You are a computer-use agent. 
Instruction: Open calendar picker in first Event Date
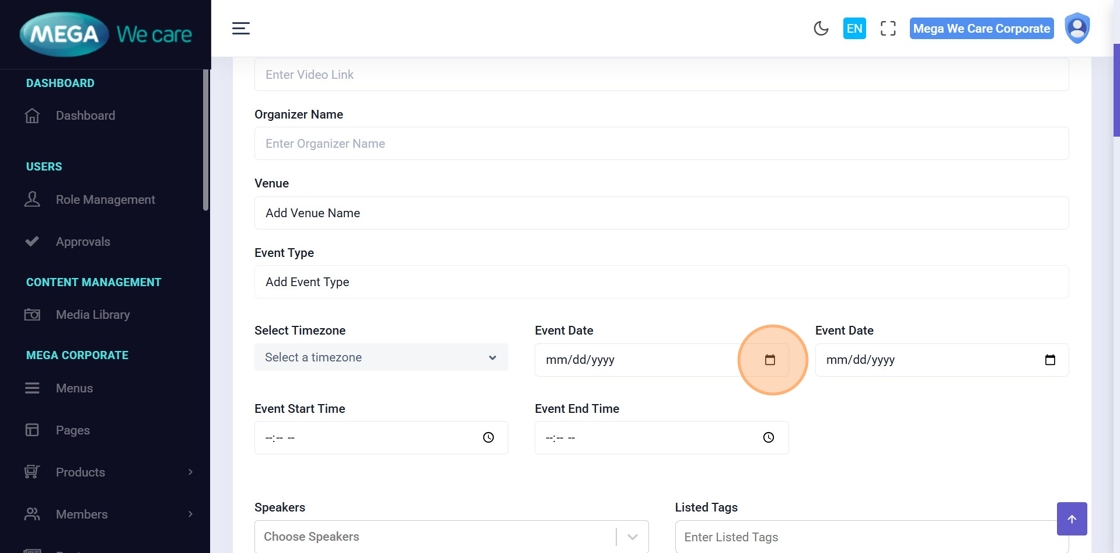coord(770,360)
